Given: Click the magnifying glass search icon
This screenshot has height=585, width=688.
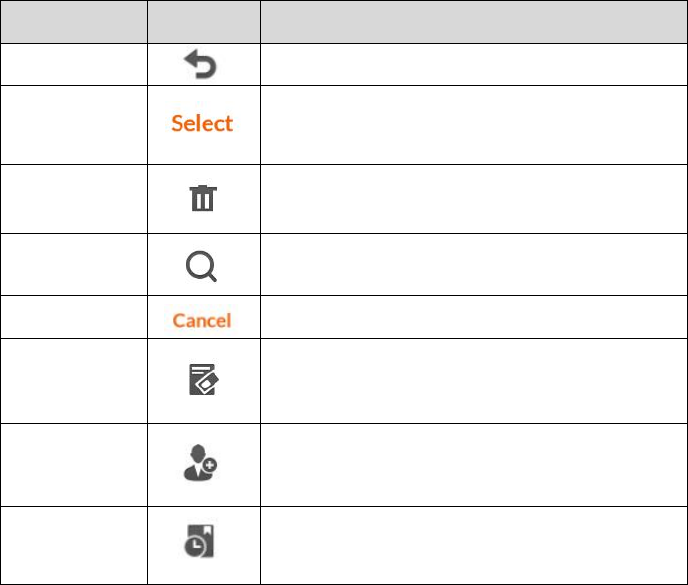Looking at the screenshot, I should coord(203,265).
